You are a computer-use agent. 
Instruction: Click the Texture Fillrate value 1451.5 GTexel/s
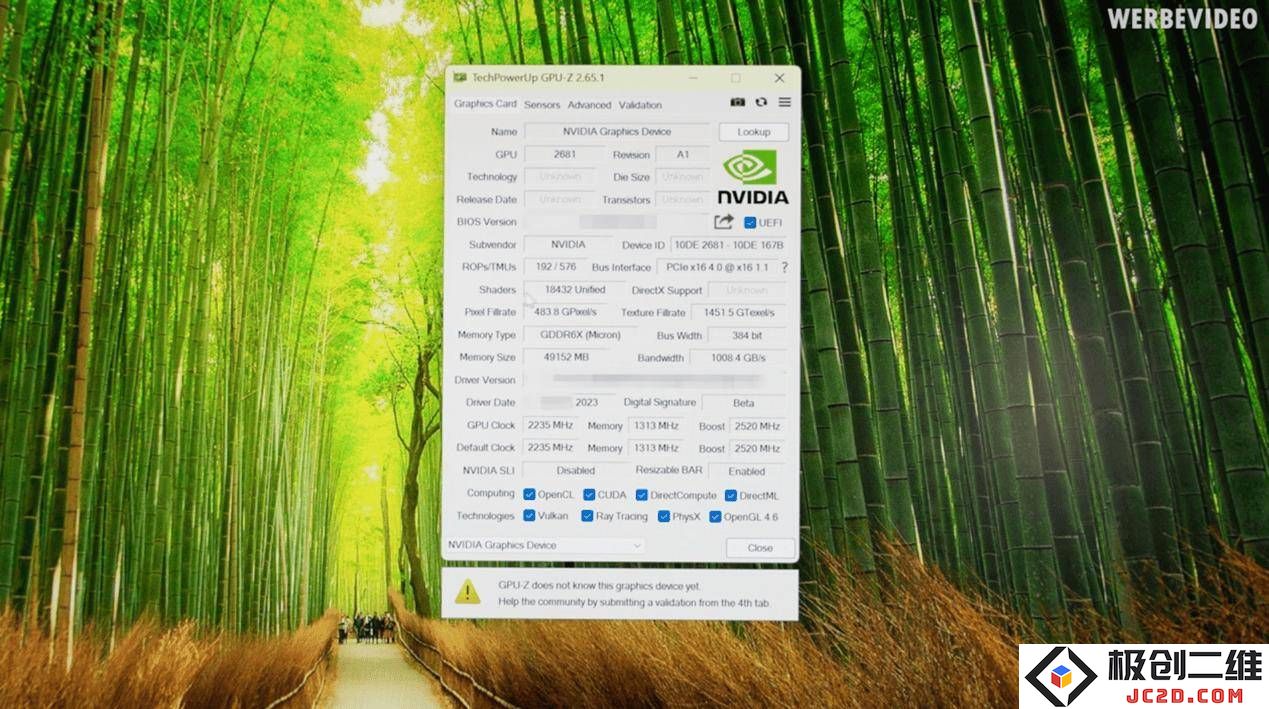739,313
